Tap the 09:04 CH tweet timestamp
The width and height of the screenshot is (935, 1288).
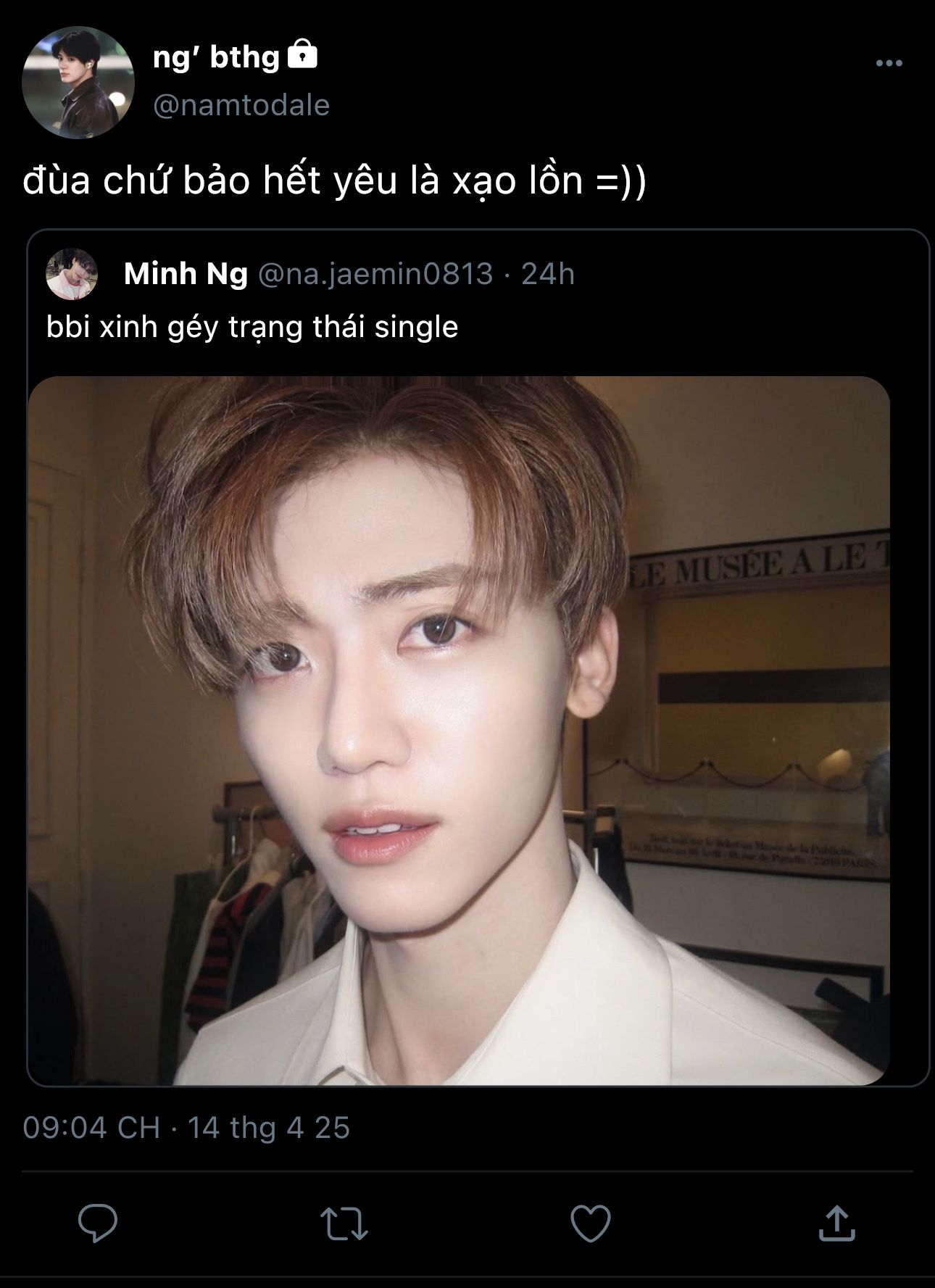(x=91, y=1128)
